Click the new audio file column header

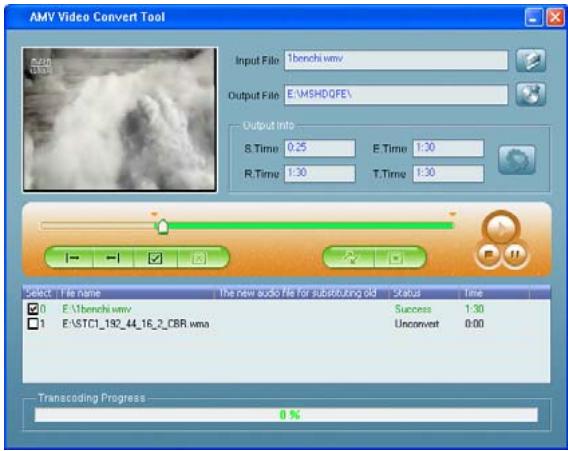pyautogui.click(x=301, y=293)
